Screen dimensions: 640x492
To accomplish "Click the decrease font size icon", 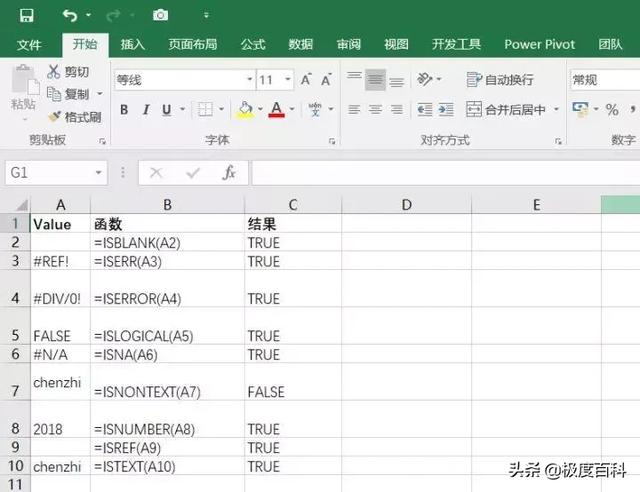I will pyautogui.click(x=326, y=80).
